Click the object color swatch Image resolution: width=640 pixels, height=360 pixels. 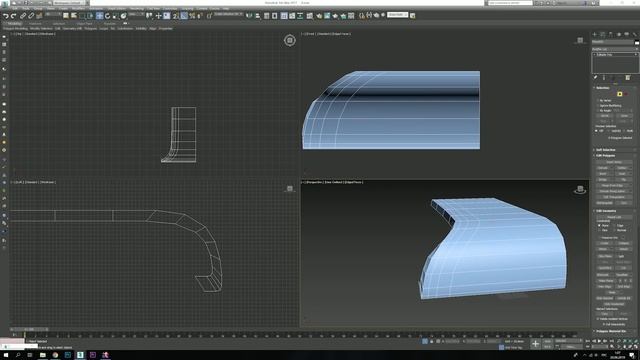tap(637, 42)
